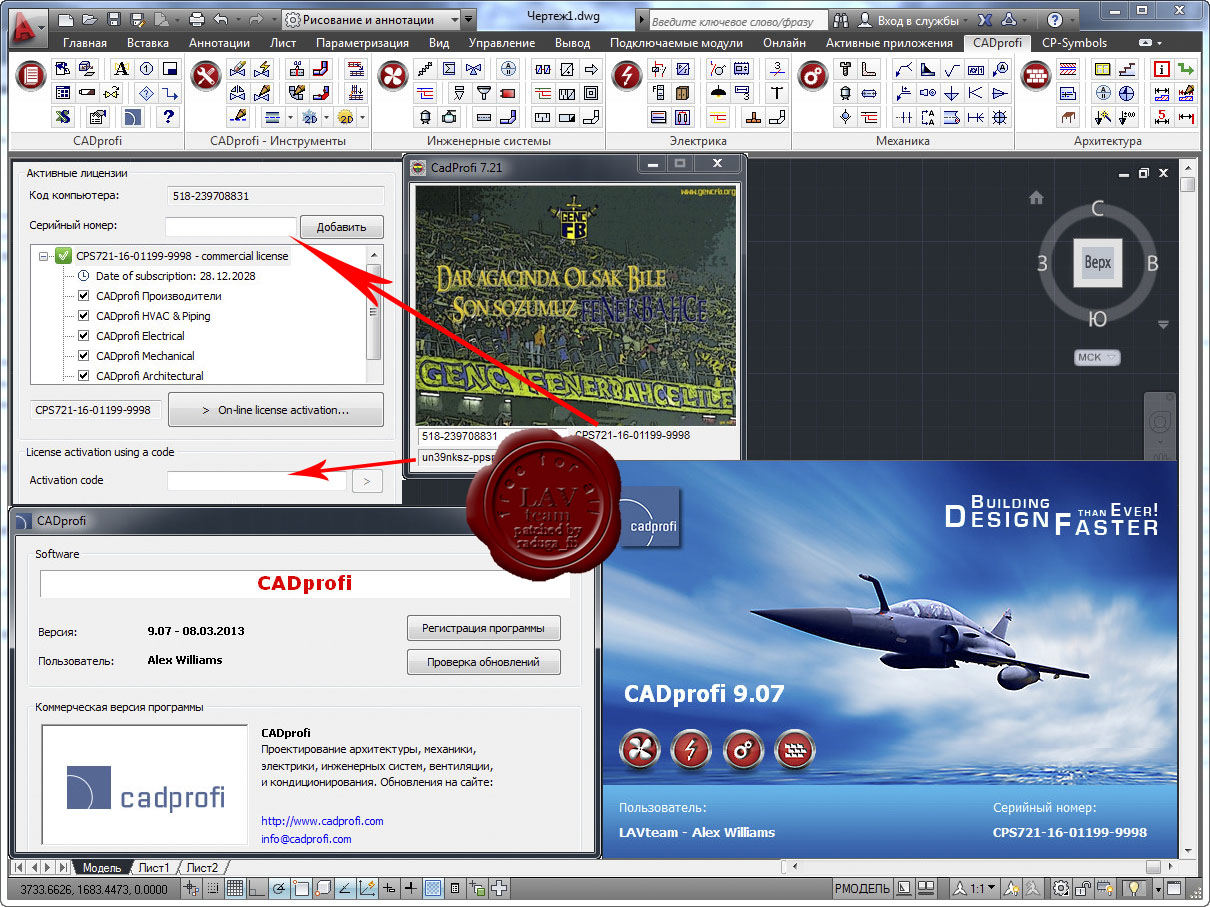Click the Print icon in quick access toolbar
Screen dimensions: 1210x907
point(197,19)
